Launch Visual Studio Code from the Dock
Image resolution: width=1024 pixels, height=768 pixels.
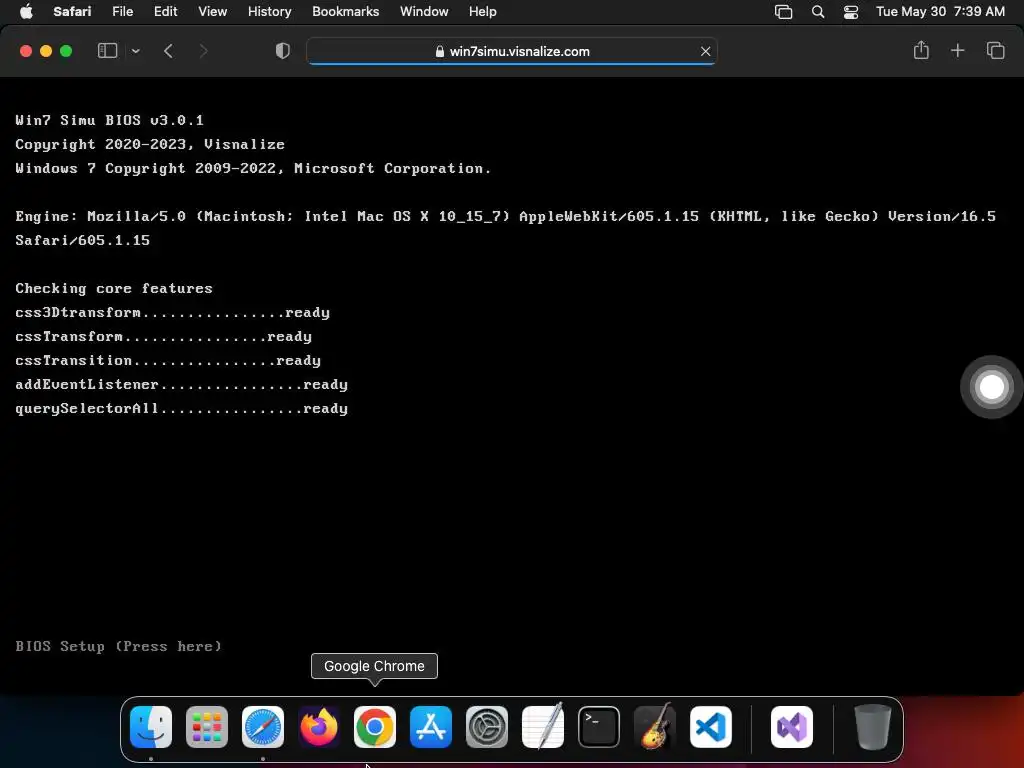pos(711,727)
